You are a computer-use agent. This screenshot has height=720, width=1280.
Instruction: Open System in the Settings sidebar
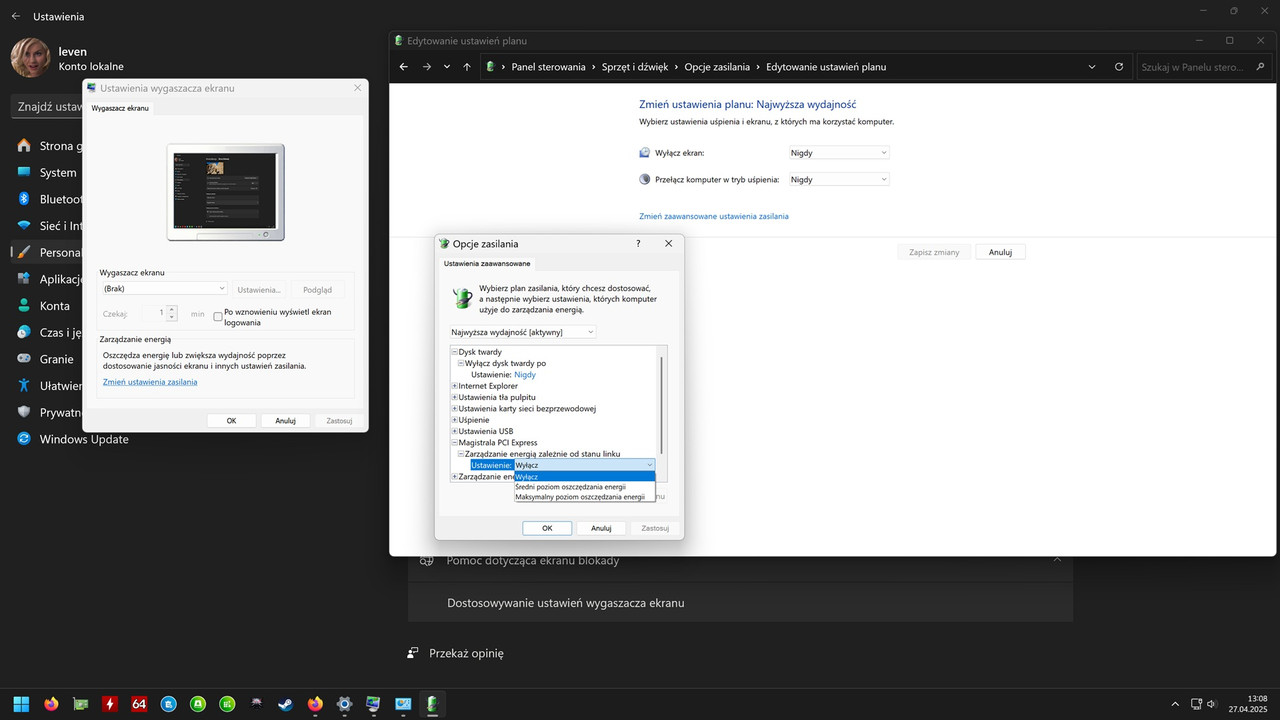pos(58,172)
